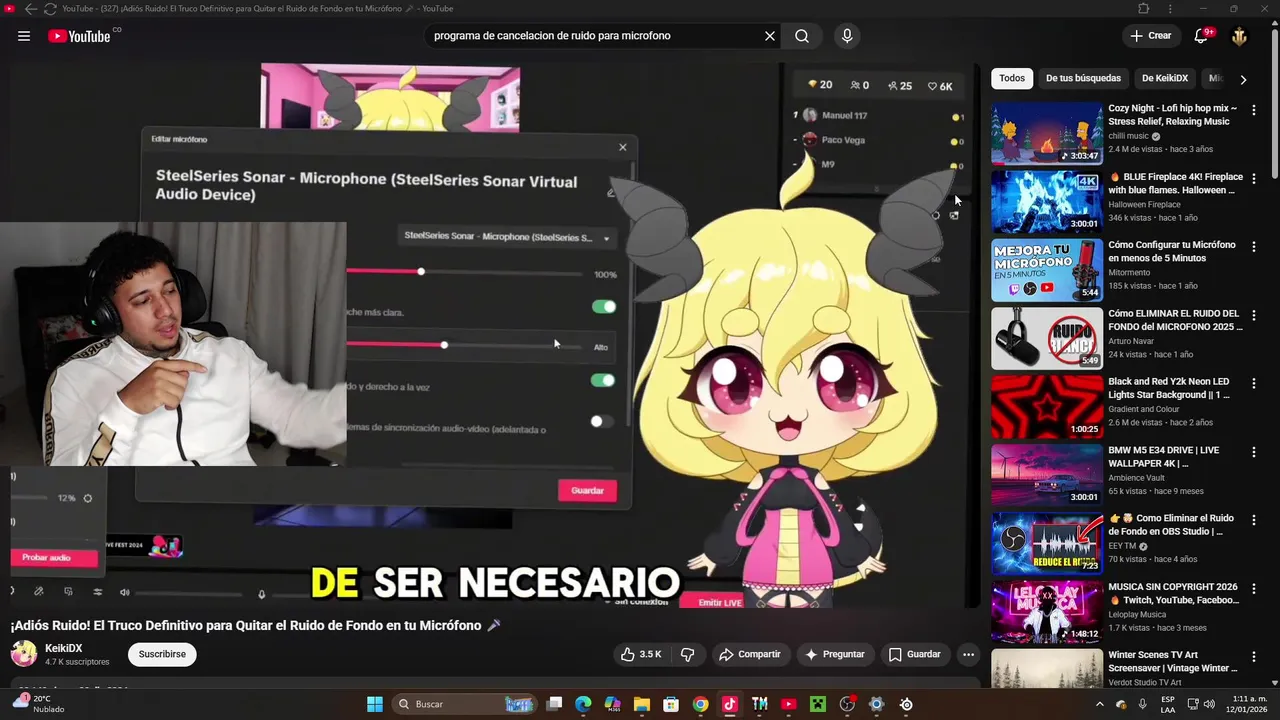The image size is (1280, 720).
Task: Open options for Cómo Configurar tu Micrófono video
Action: (x=1254, y=246)
